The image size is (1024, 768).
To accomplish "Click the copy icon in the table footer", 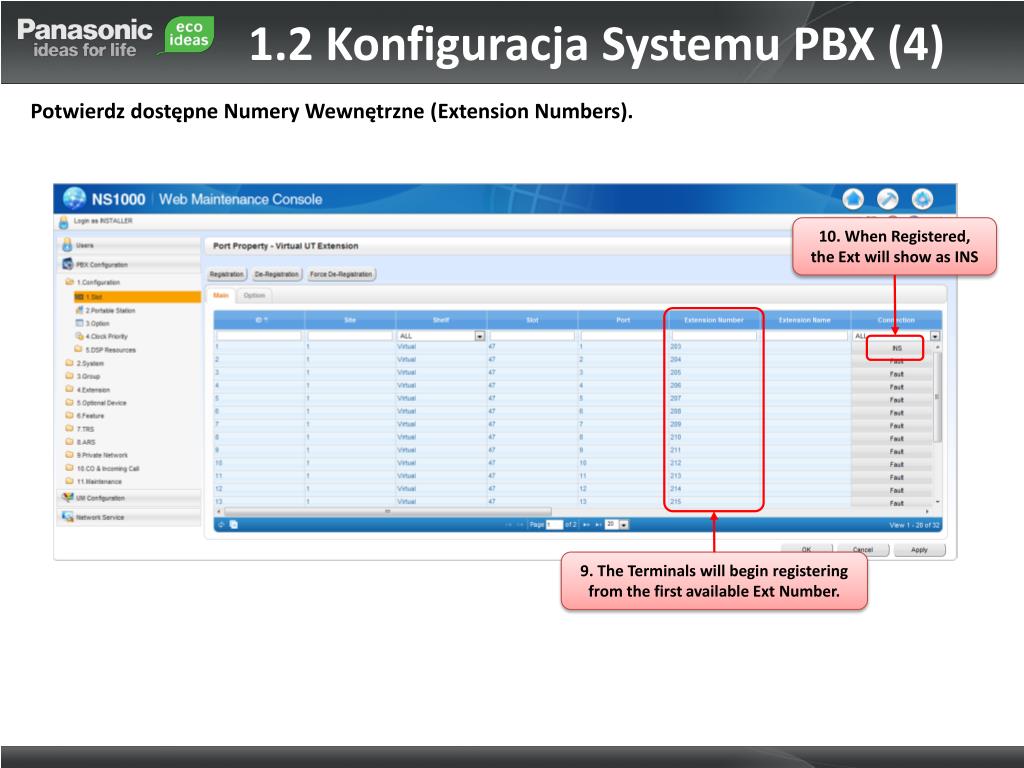I will tap(234, 524).
